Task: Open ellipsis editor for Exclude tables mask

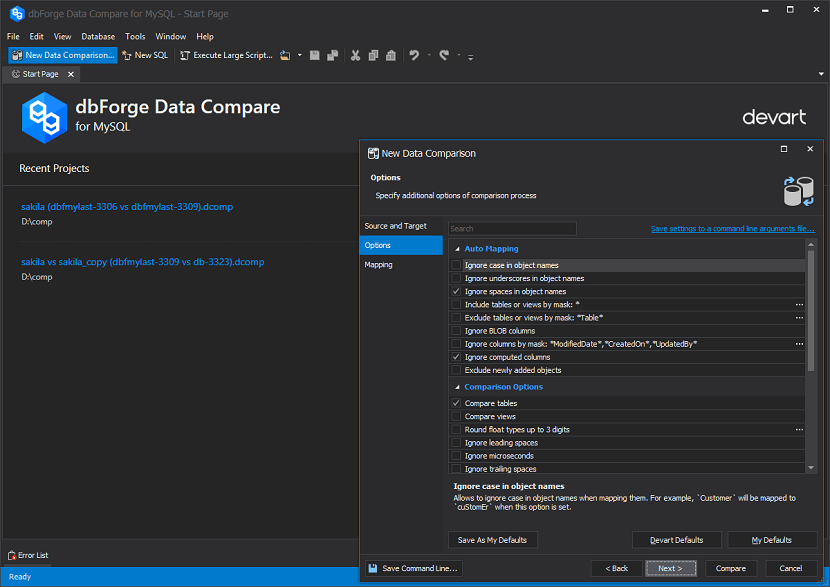Action: click(x=799, y=318)
